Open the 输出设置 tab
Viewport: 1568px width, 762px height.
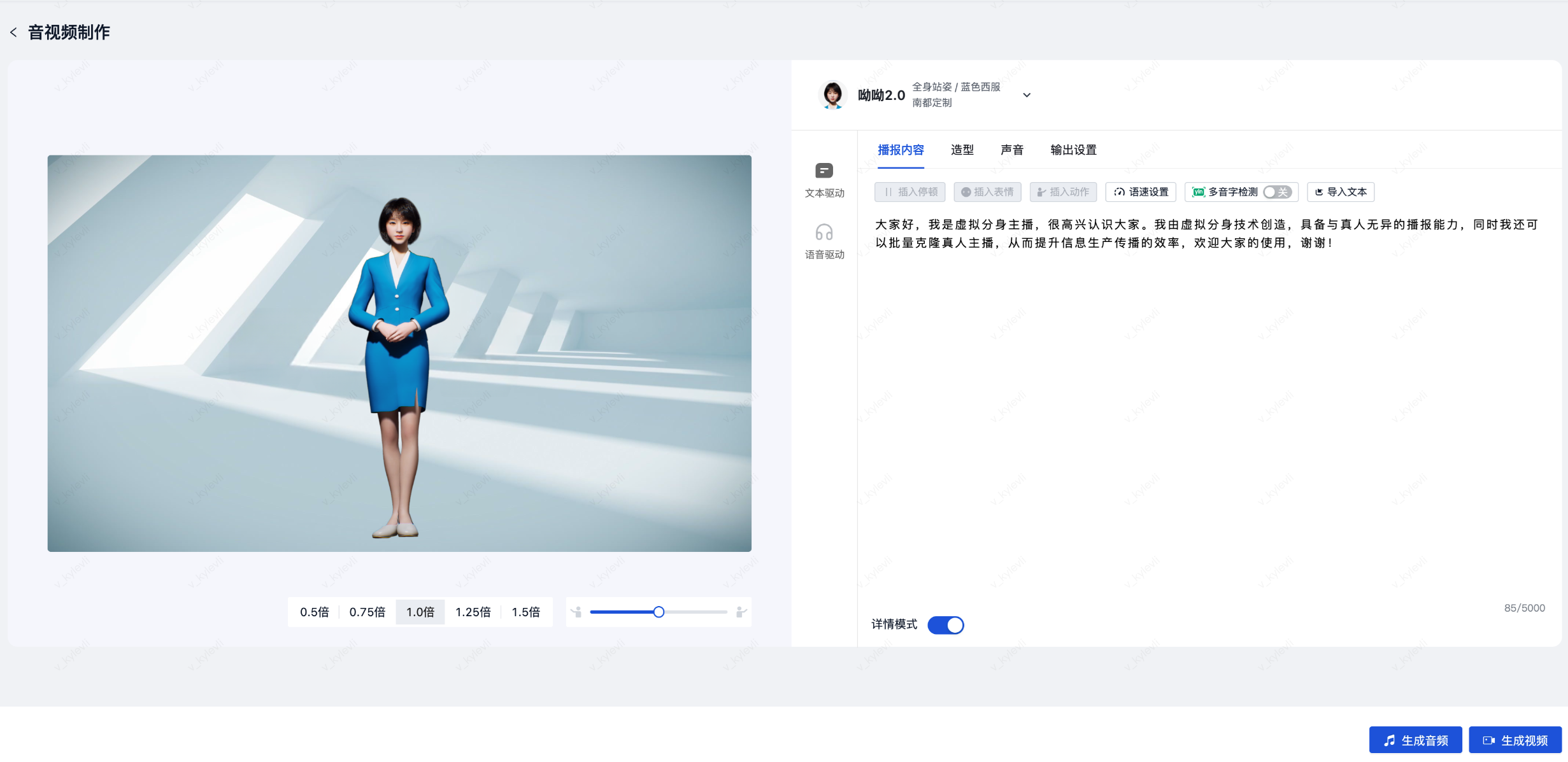coord(1073,150)
